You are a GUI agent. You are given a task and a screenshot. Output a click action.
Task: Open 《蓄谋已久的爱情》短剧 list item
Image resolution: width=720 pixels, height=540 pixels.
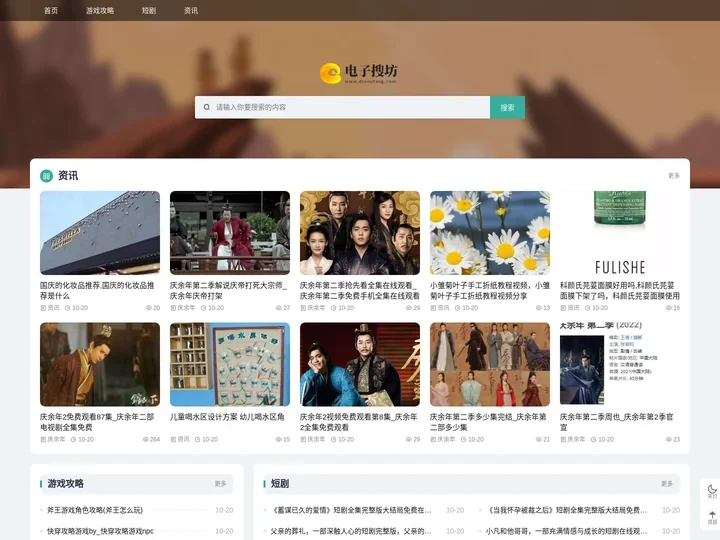352,510
